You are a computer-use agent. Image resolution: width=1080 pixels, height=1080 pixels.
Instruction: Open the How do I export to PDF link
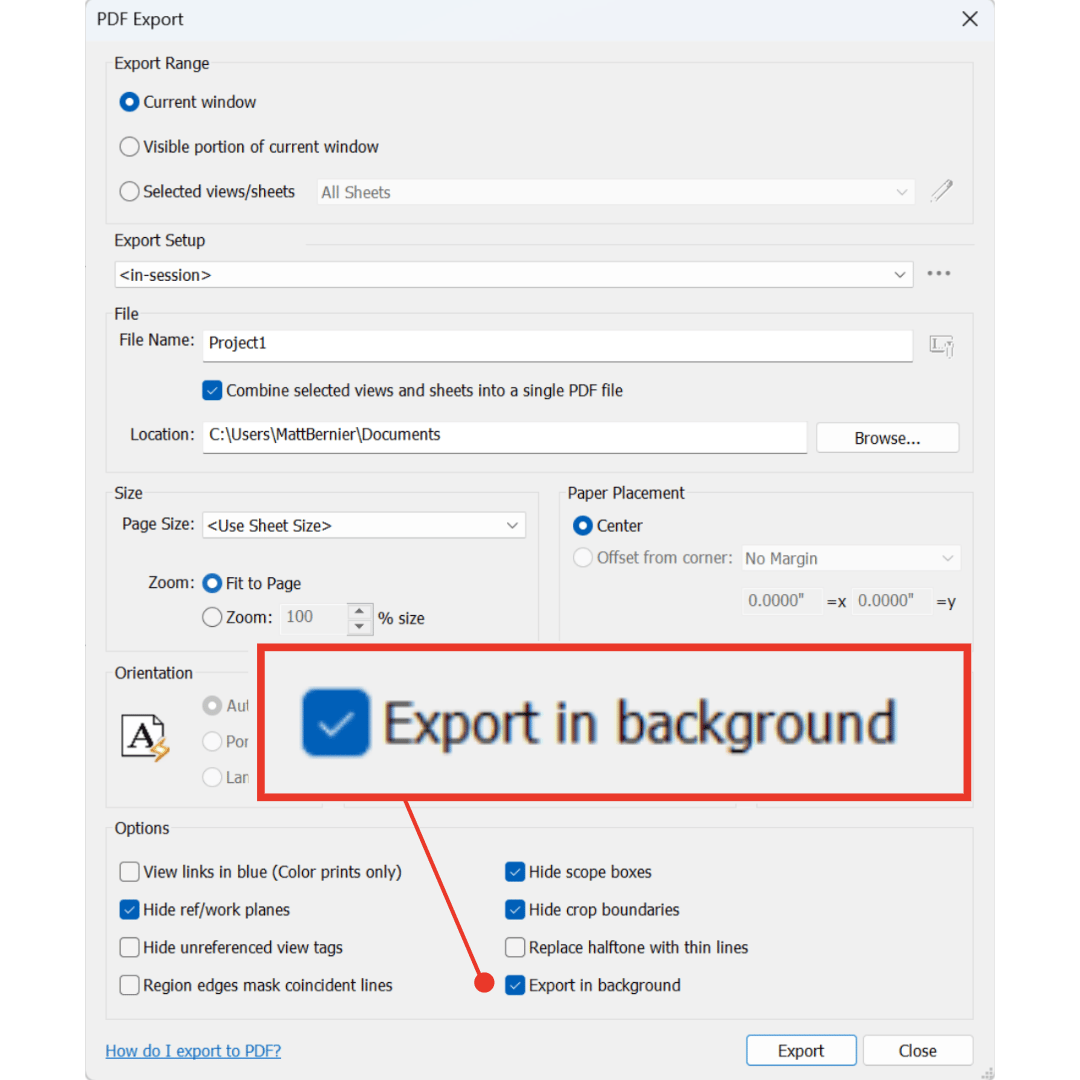(x=193, y=1050)
